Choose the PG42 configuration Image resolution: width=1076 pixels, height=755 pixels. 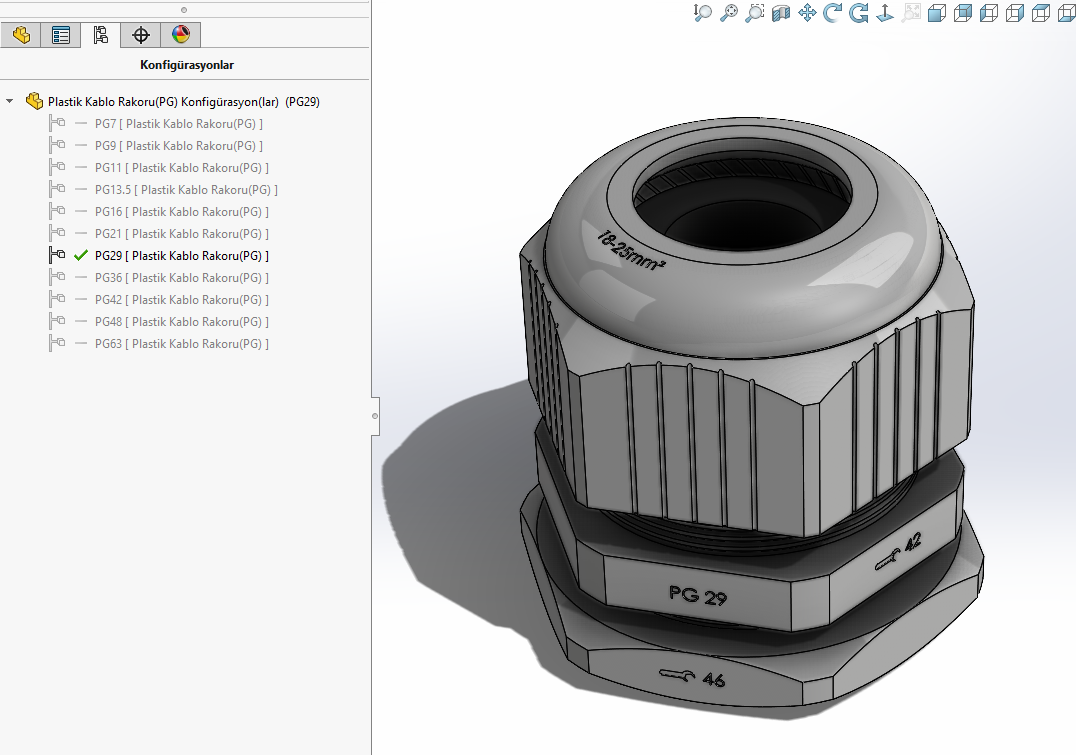181,300
